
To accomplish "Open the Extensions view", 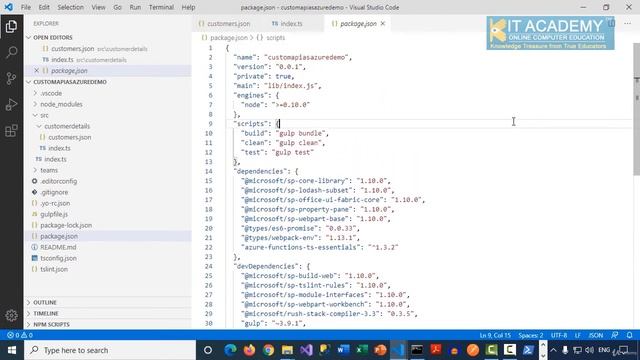I will (x=11, y=131).
